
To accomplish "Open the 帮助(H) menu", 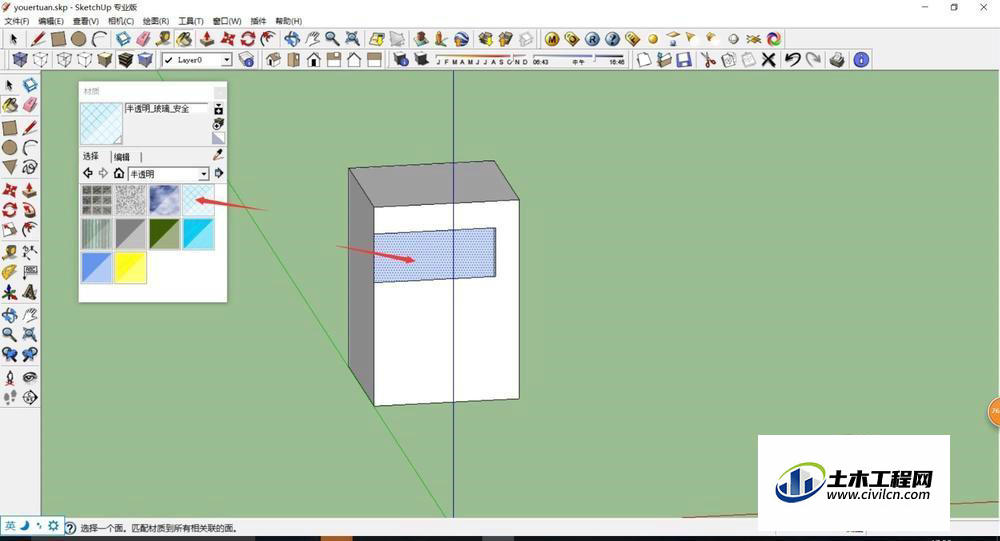I will pyautogui.click(x=288, y=21).
